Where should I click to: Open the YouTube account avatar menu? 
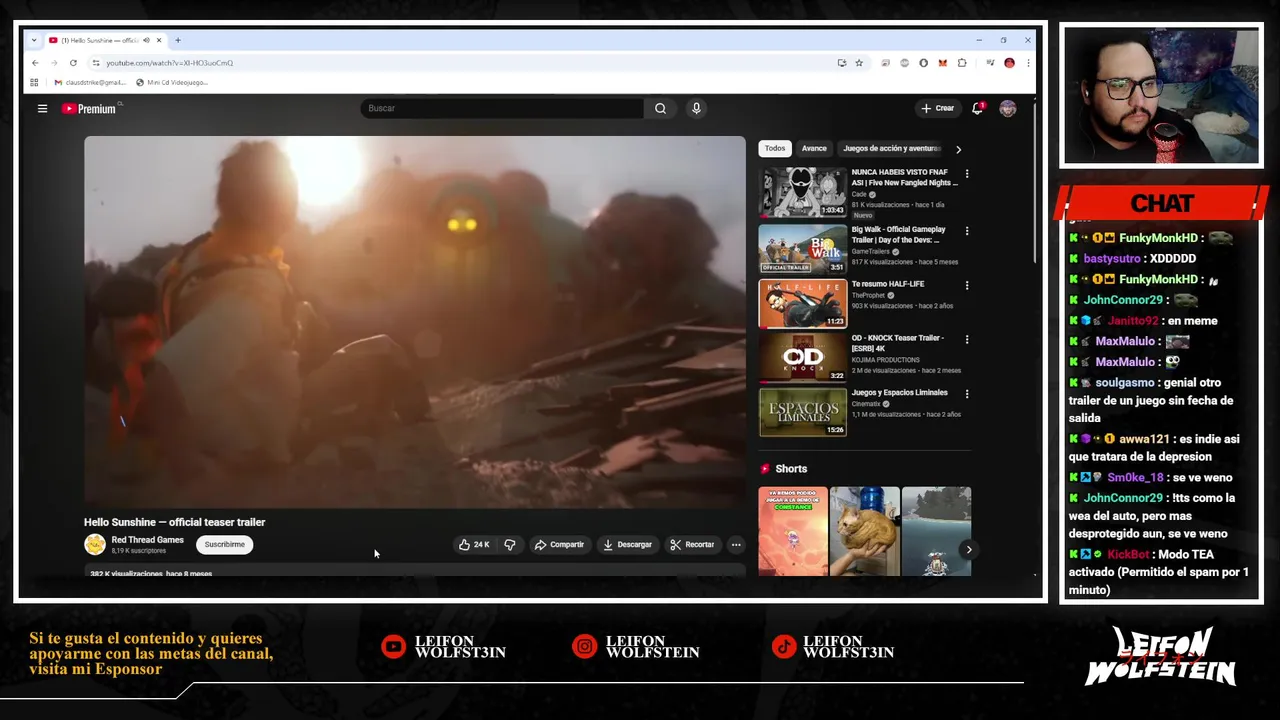coord(1008,108)
